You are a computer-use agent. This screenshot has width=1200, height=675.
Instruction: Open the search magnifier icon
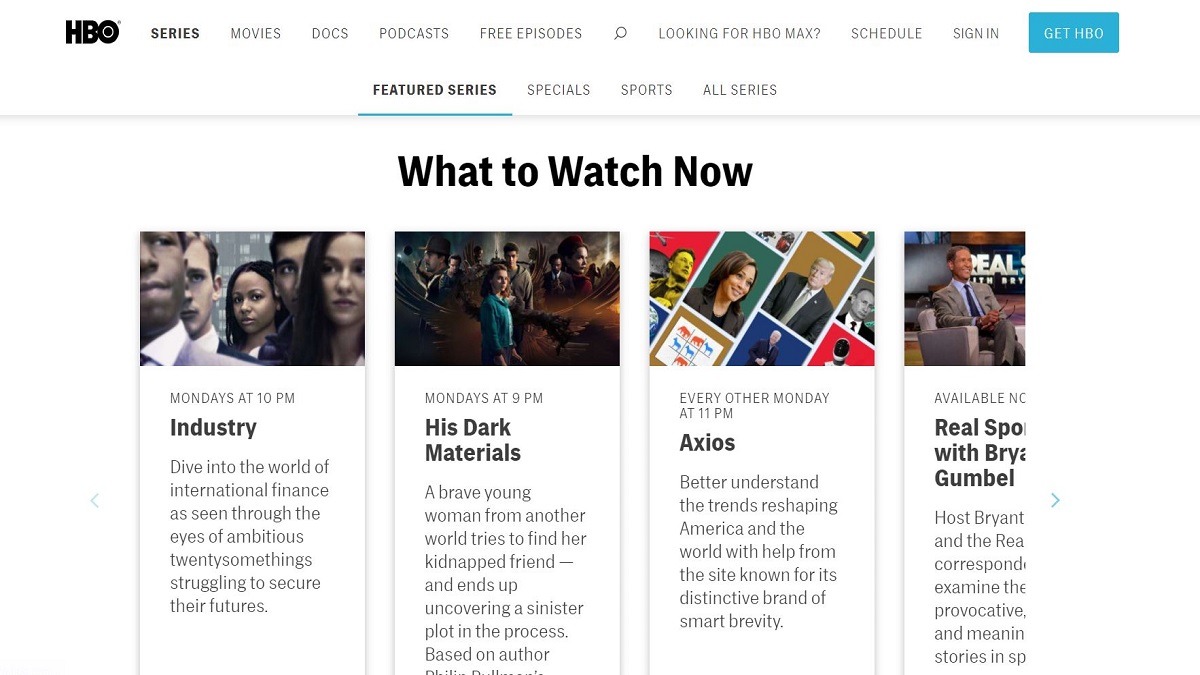620,33
